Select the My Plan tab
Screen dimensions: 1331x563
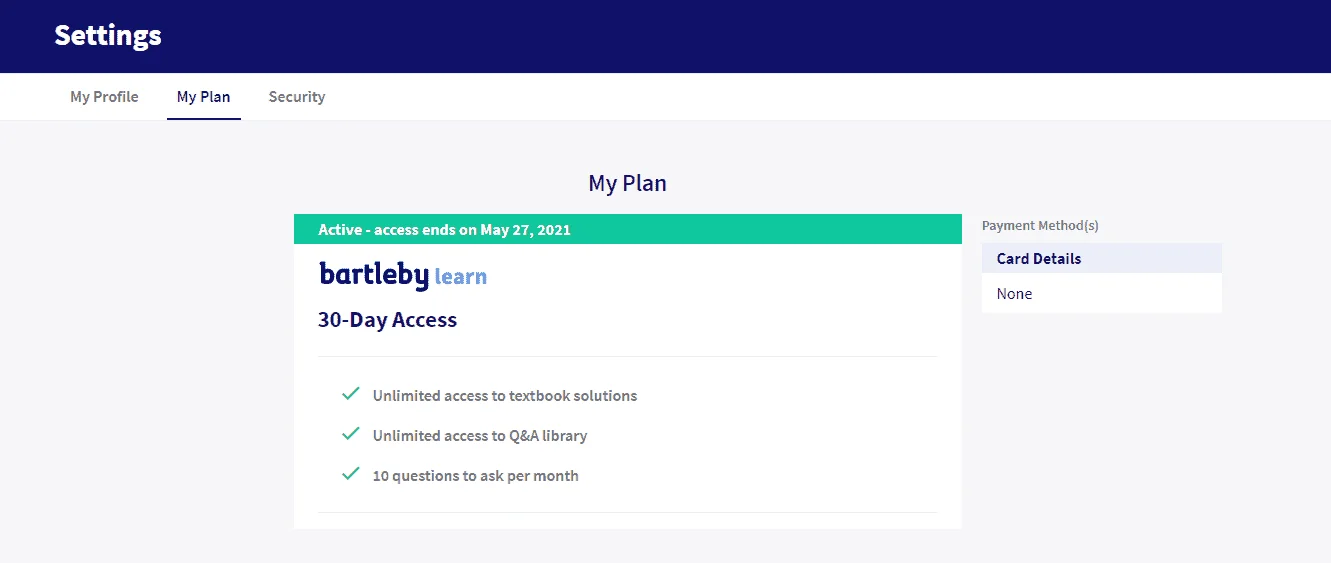point(204,97)
